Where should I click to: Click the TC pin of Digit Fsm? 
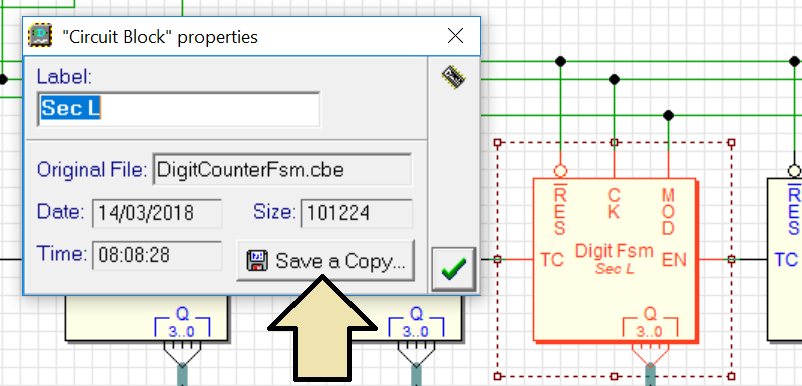tap(552, 260)
